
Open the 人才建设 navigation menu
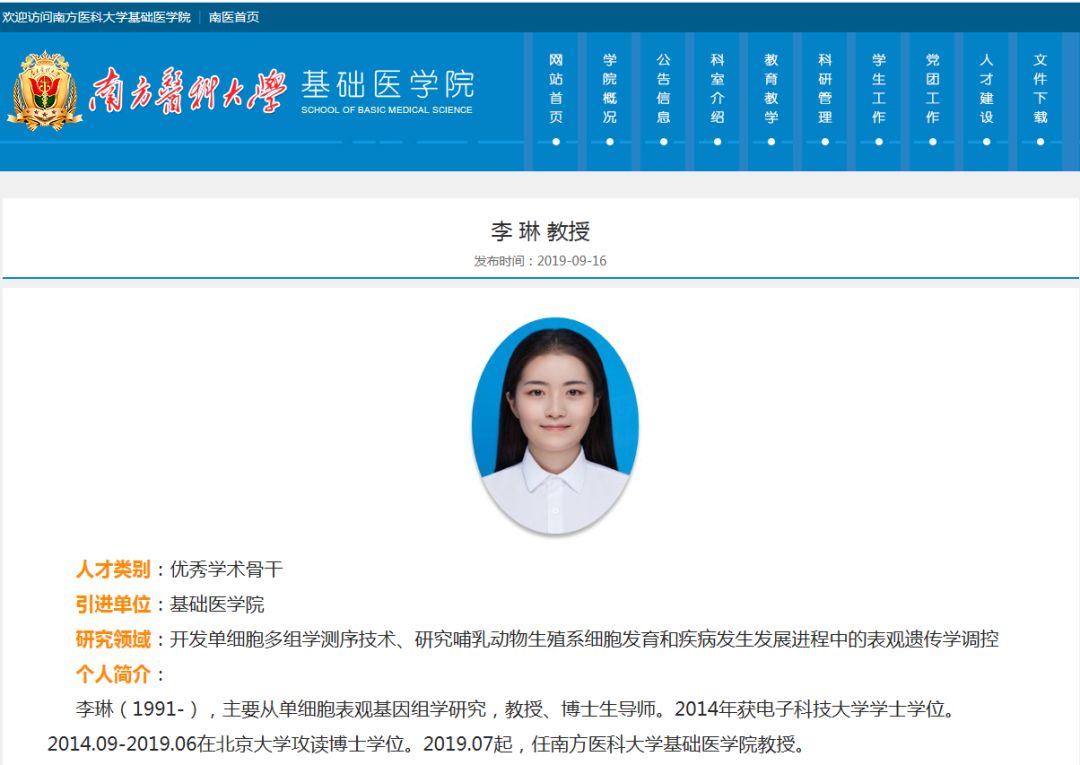986,89
